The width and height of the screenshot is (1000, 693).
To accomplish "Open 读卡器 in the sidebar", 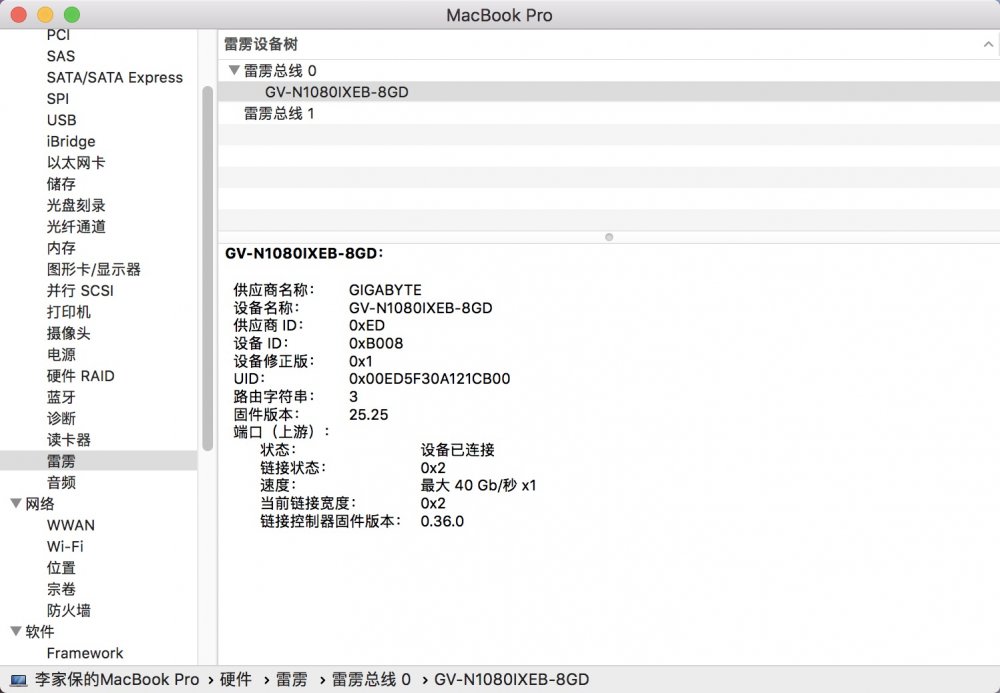I will [x=69, y=440].
